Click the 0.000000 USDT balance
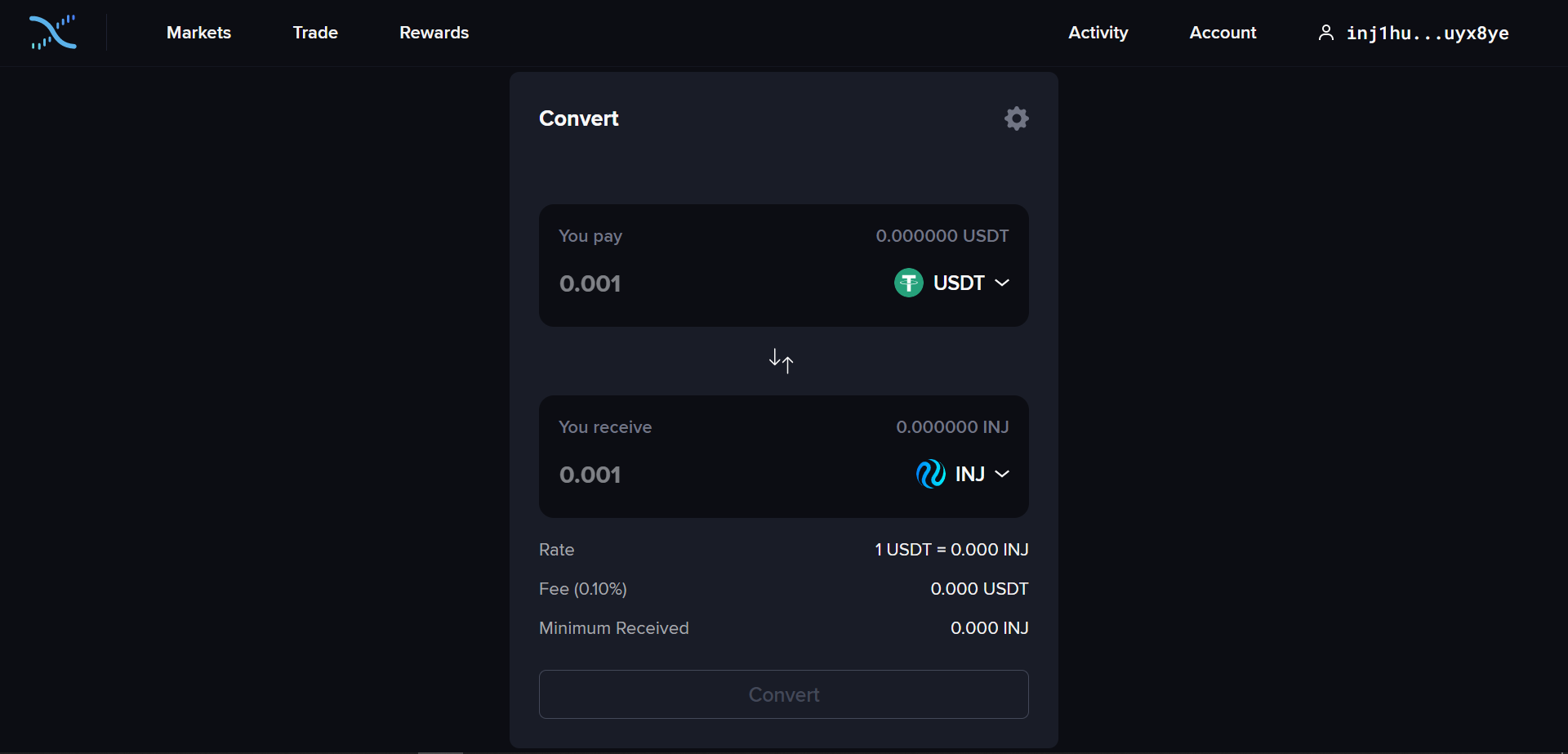 942,236
